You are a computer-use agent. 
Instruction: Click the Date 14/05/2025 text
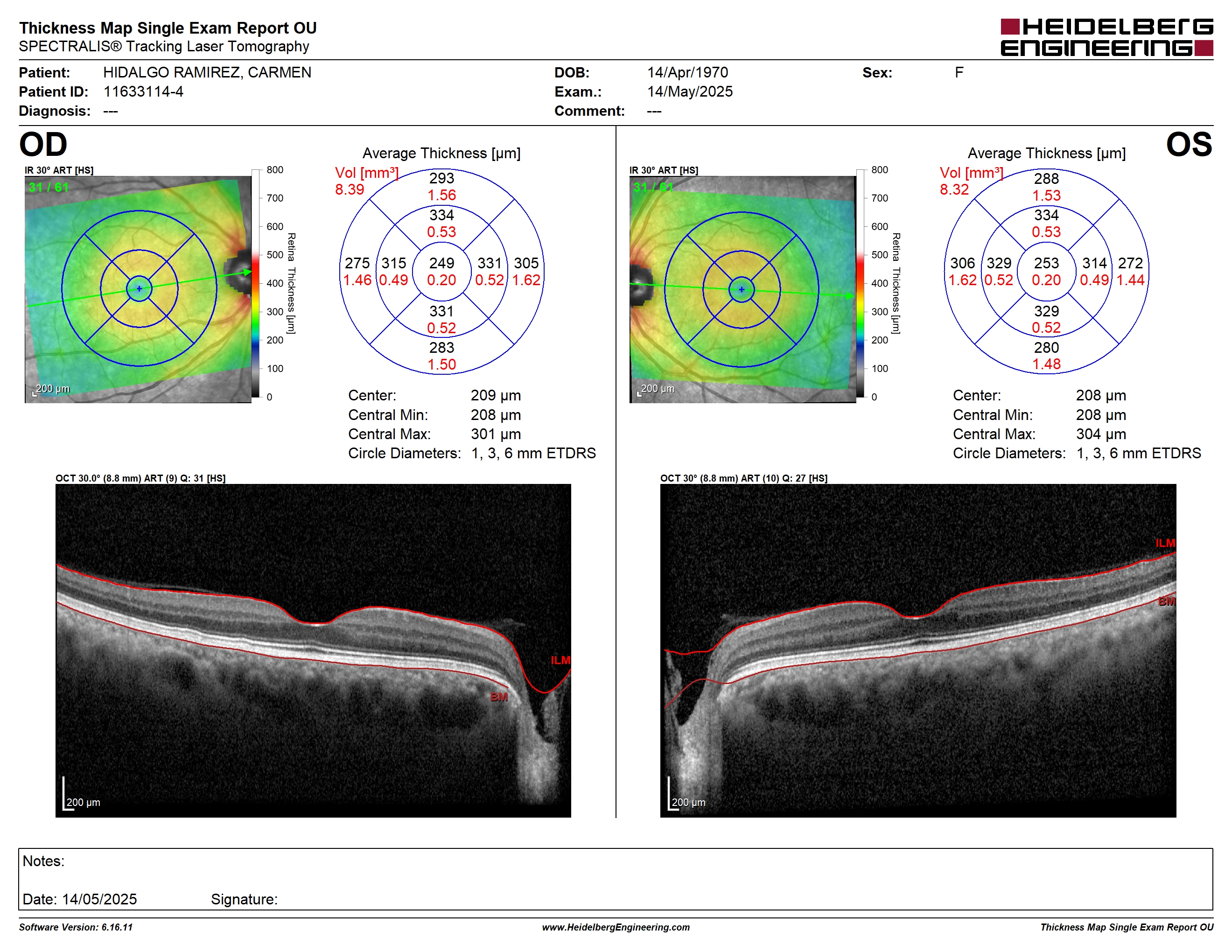pyautogui.click(x=79, y=899)
